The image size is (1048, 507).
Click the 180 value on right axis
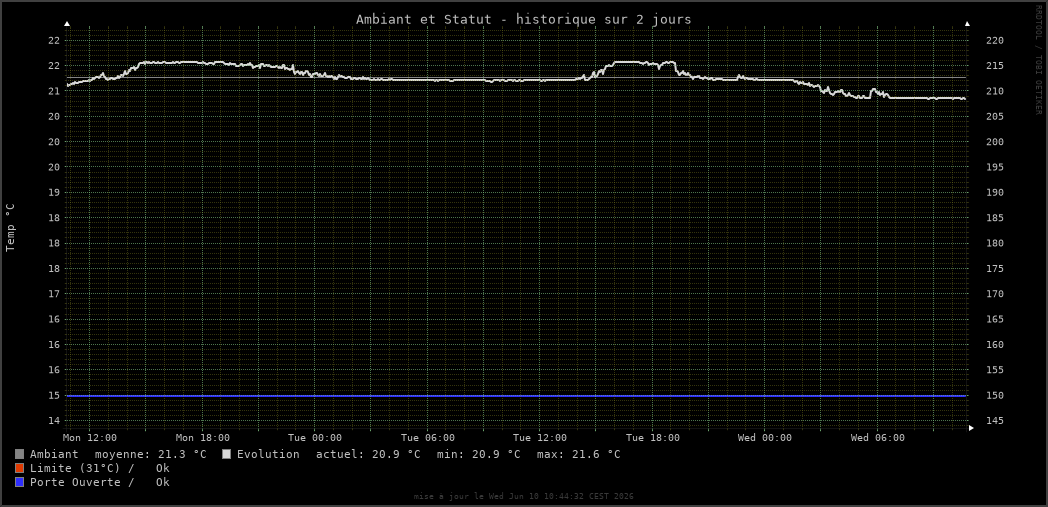995,243
